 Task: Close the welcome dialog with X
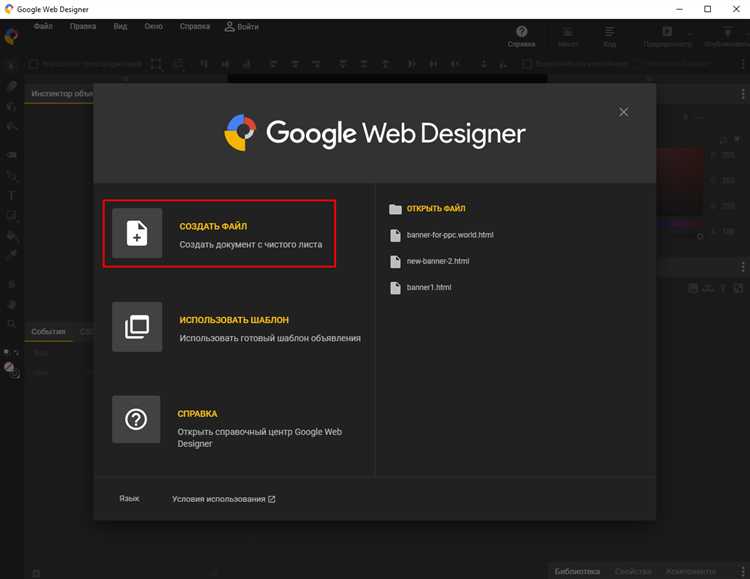coord(624,112)
